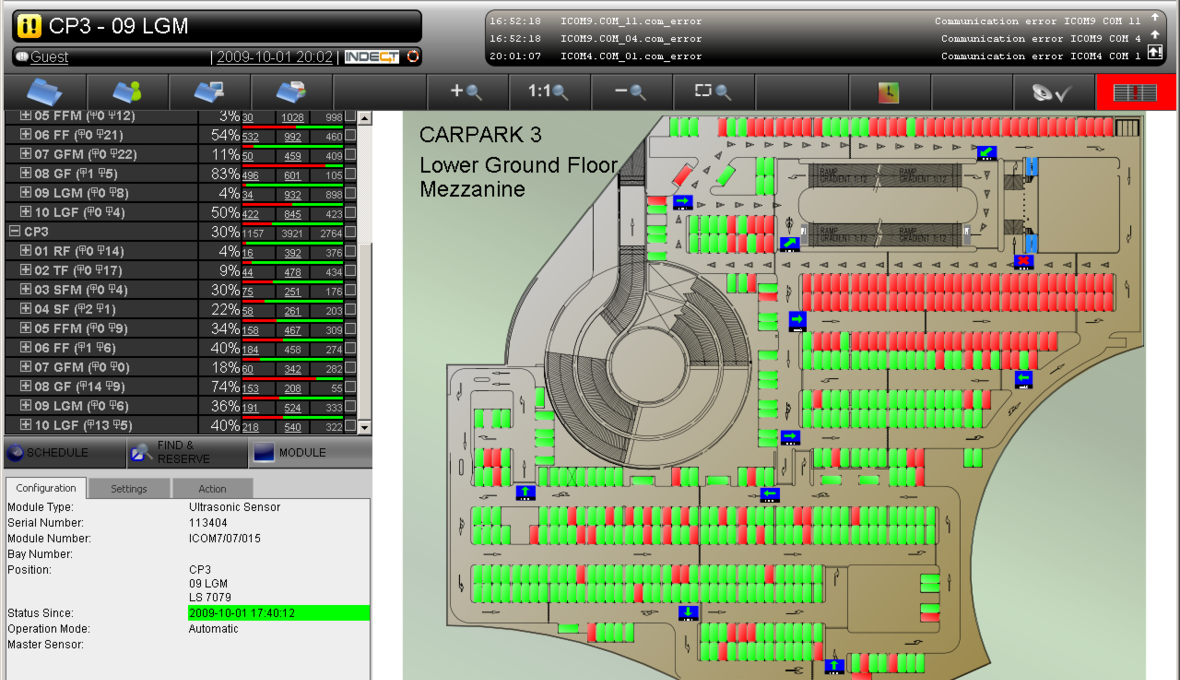Expand the 03 SFM tree node
The width and height of the screenshot is (1180, 680).
pos(26,291)
